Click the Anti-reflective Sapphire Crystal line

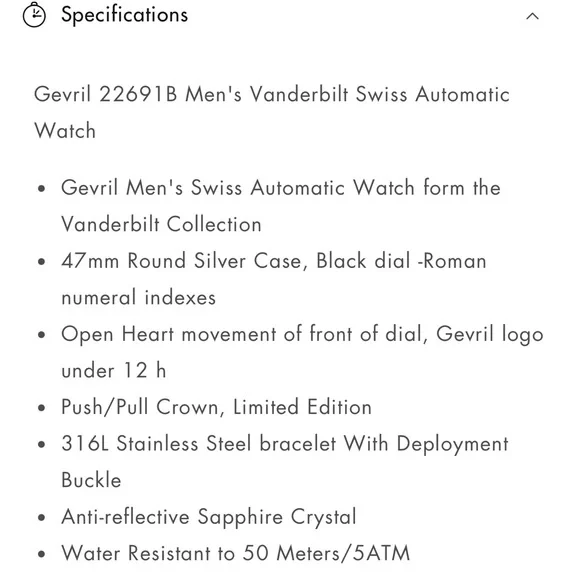tap(209, 517)
